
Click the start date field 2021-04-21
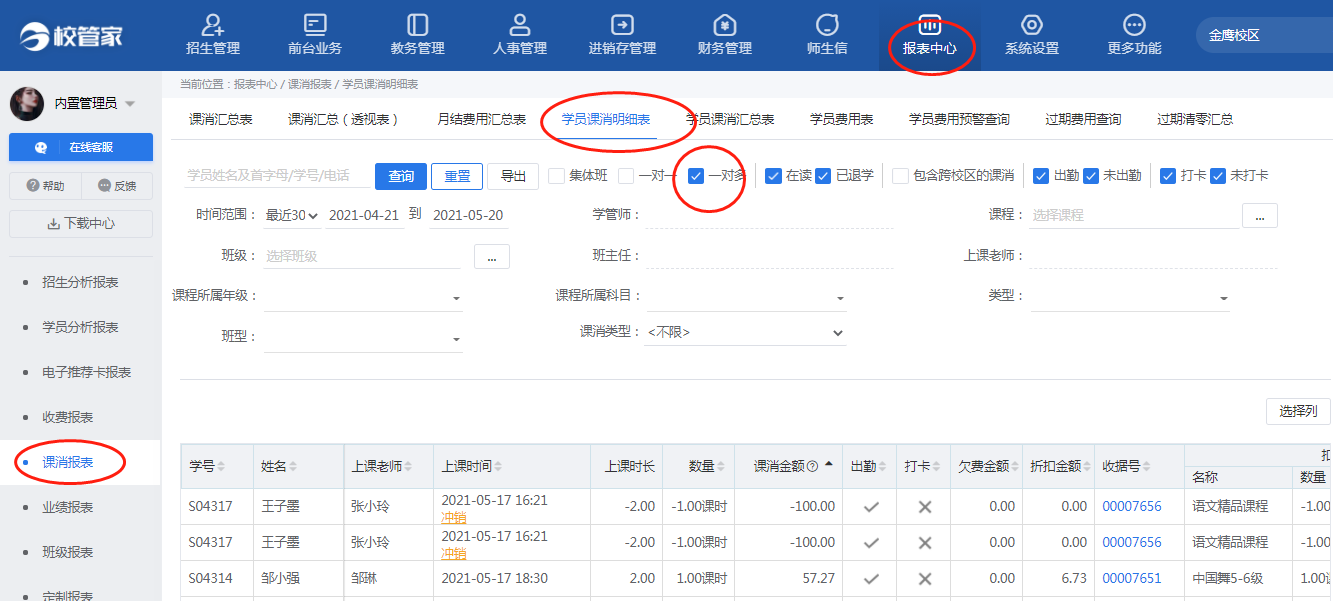click(x=364, y=215)
